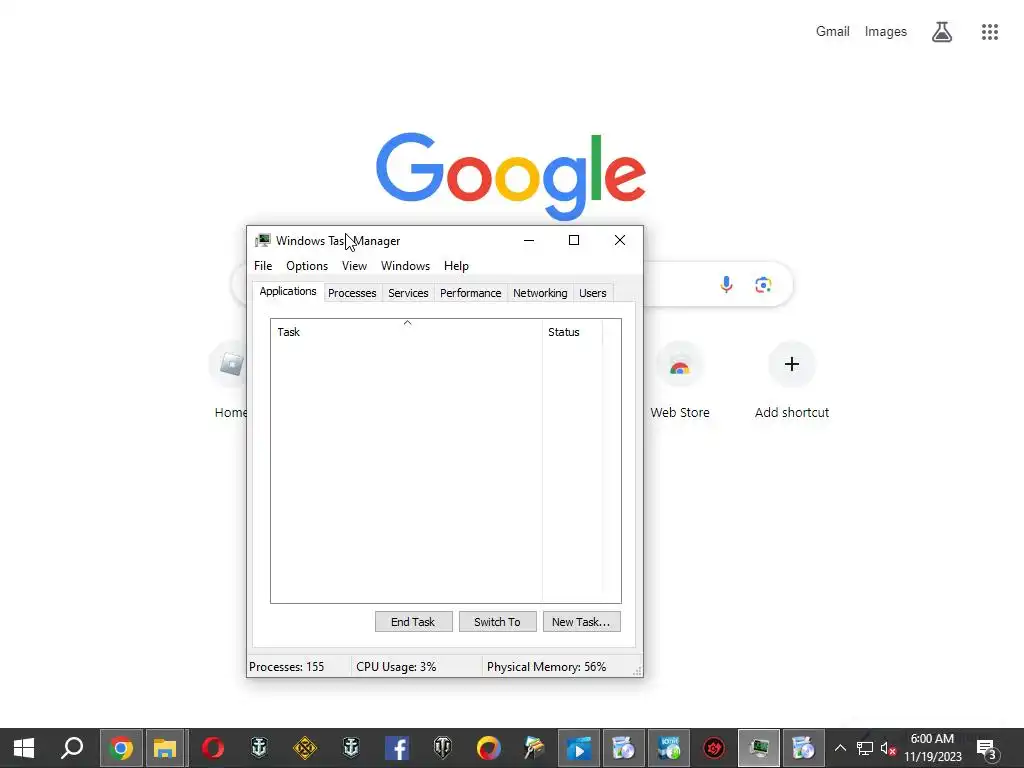Screen dimensions: 1024x768
Task: Start a voice search with the microphone
Action: [x=726, y=284]
